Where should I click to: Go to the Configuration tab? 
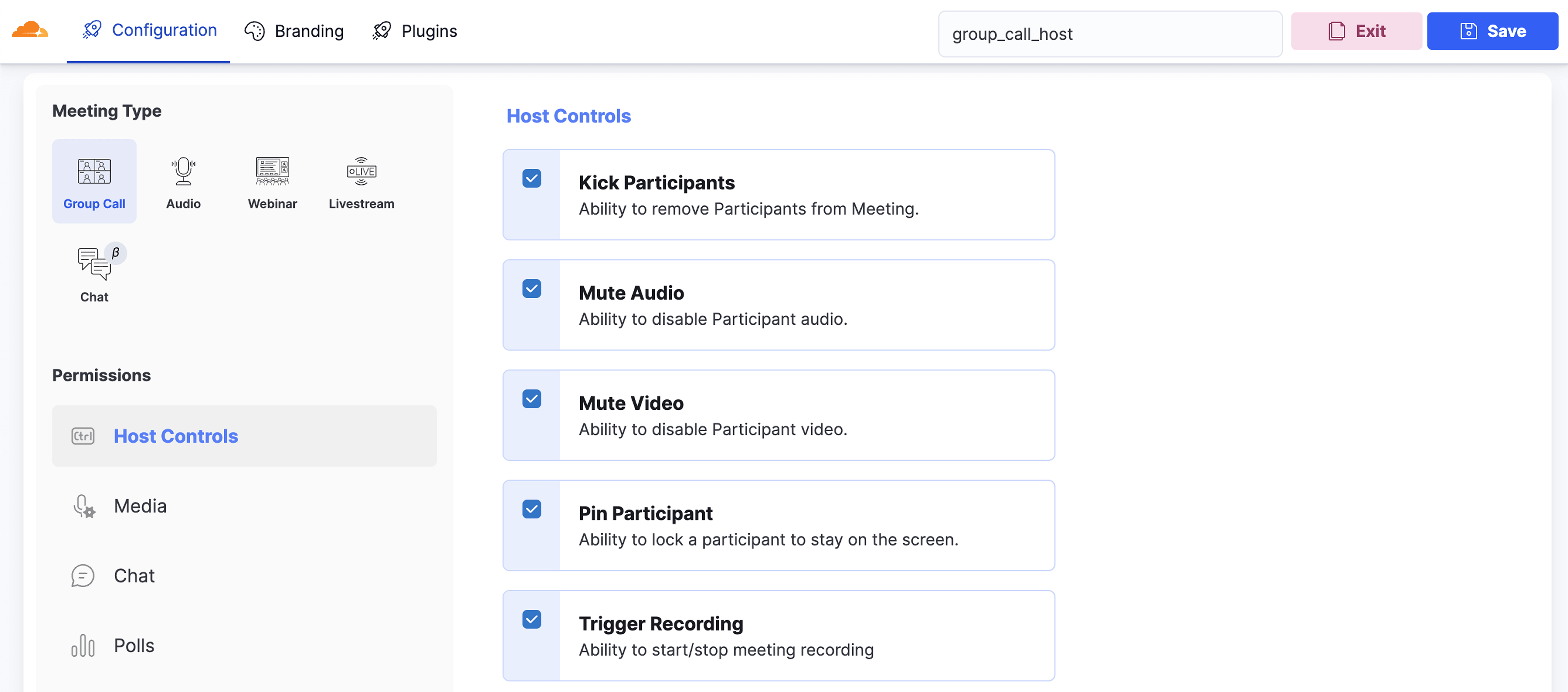click(x=149, y=30)
